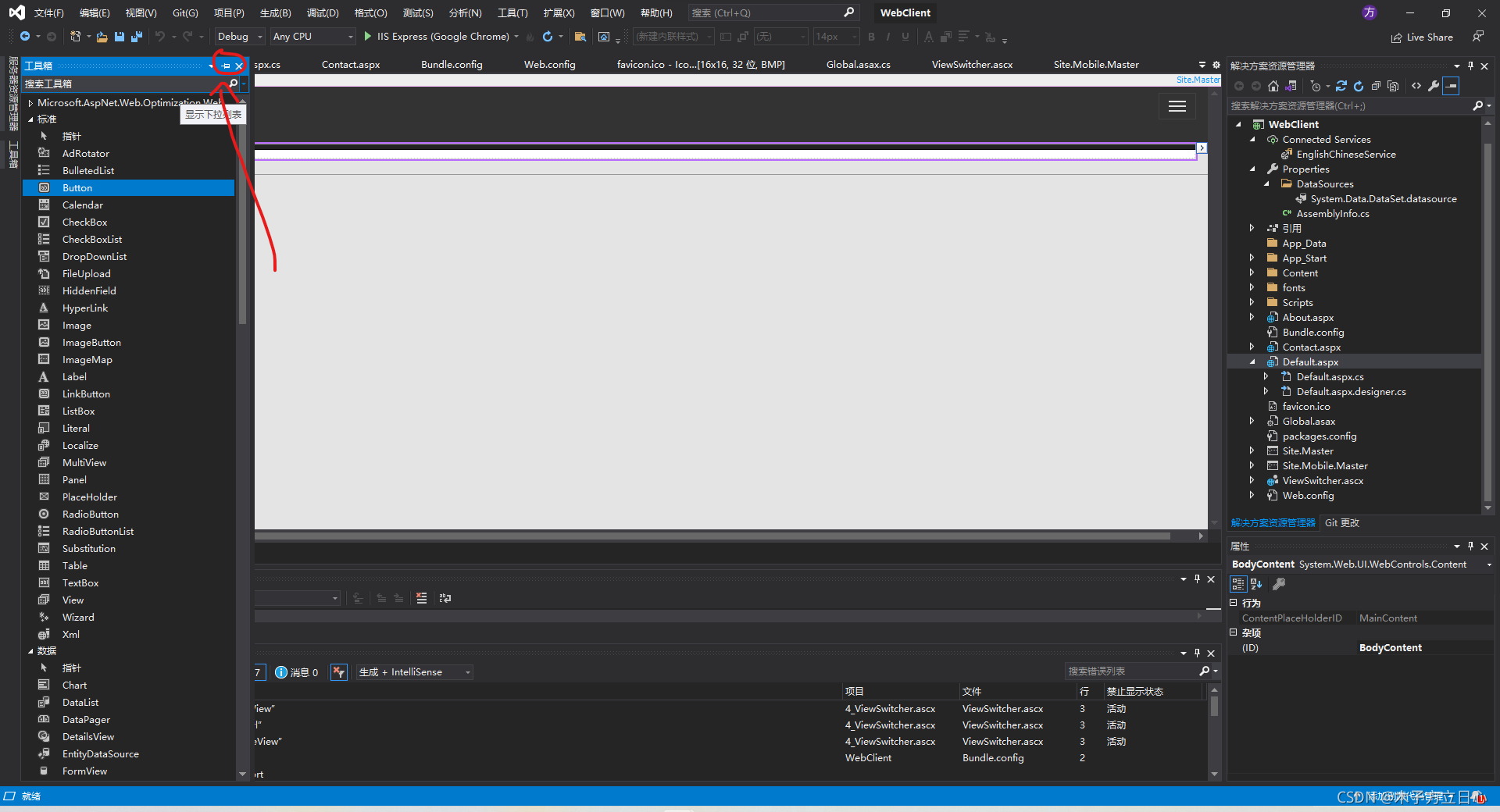Toggle the Messages 0 filter in Error List
This screenshot has width=1500, height=812.
click(x=297, y=672)
